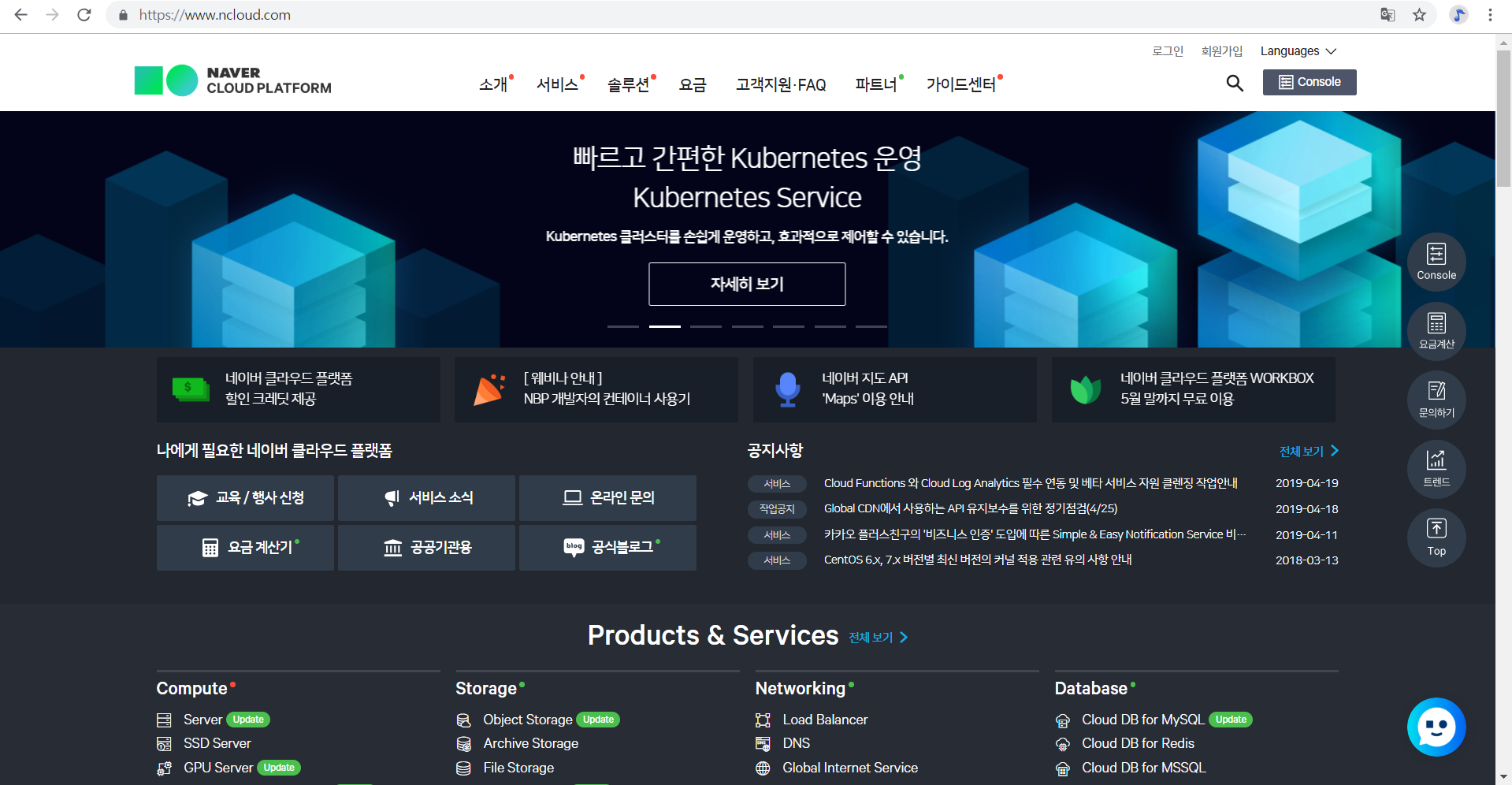This screenshot has width=1512, height=785.
Task: Click Cloud DB for MSSQL link
Action: (x=1144, y=768)
